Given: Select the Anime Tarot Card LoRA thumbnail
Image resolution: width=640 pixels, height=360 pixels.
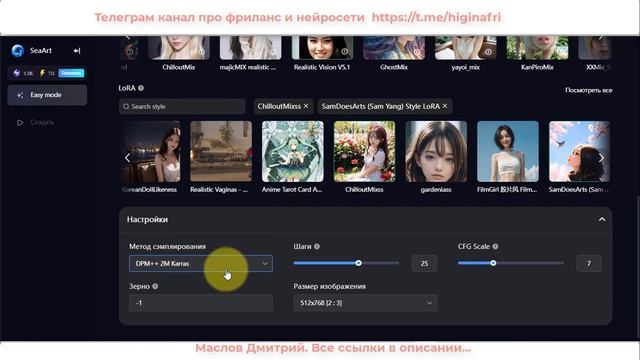Looking at the screenshot, I should tap(293, 151).
